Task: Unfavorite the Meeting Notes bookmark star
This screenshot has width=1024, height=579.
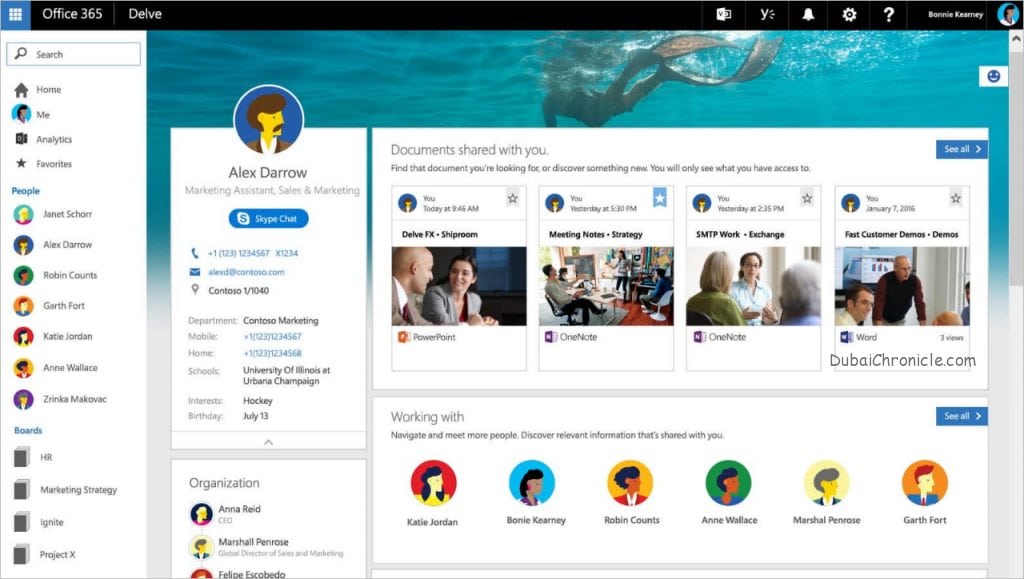Action: point(660,197)
